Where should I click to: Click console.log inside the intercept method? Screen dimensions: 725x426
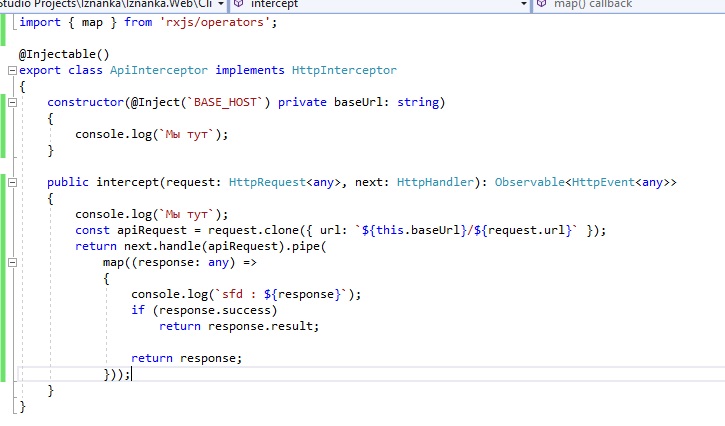tap(113, 214)
